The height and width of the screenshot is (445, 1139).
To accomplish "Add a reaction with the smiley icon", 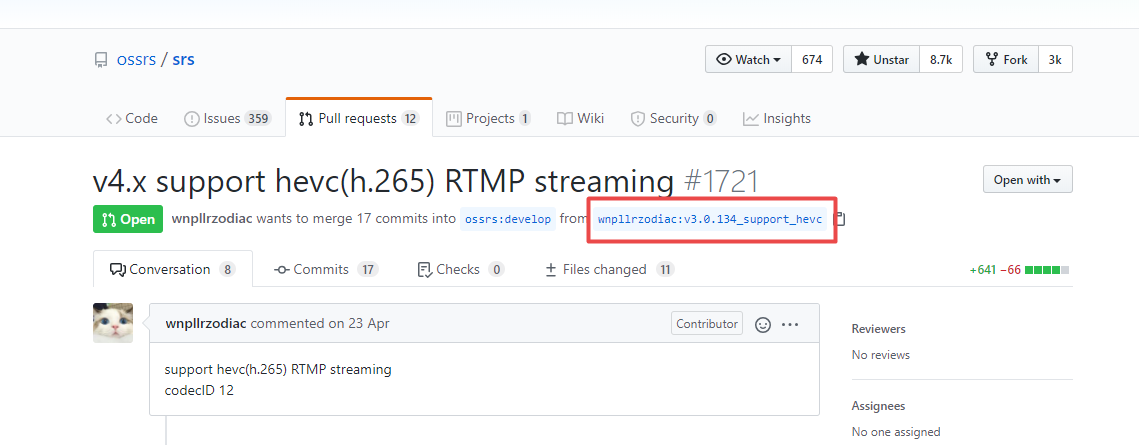I will click(763, 324).
